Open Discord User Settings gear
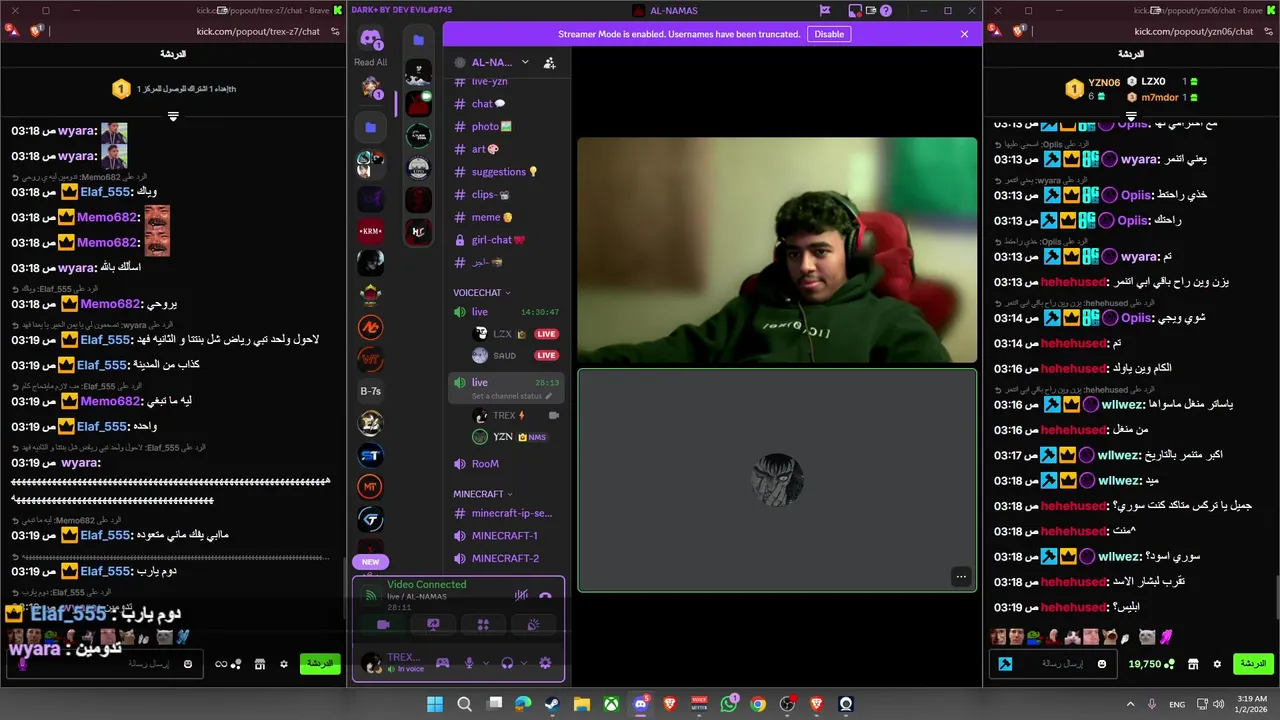 [x=545, y=663]
